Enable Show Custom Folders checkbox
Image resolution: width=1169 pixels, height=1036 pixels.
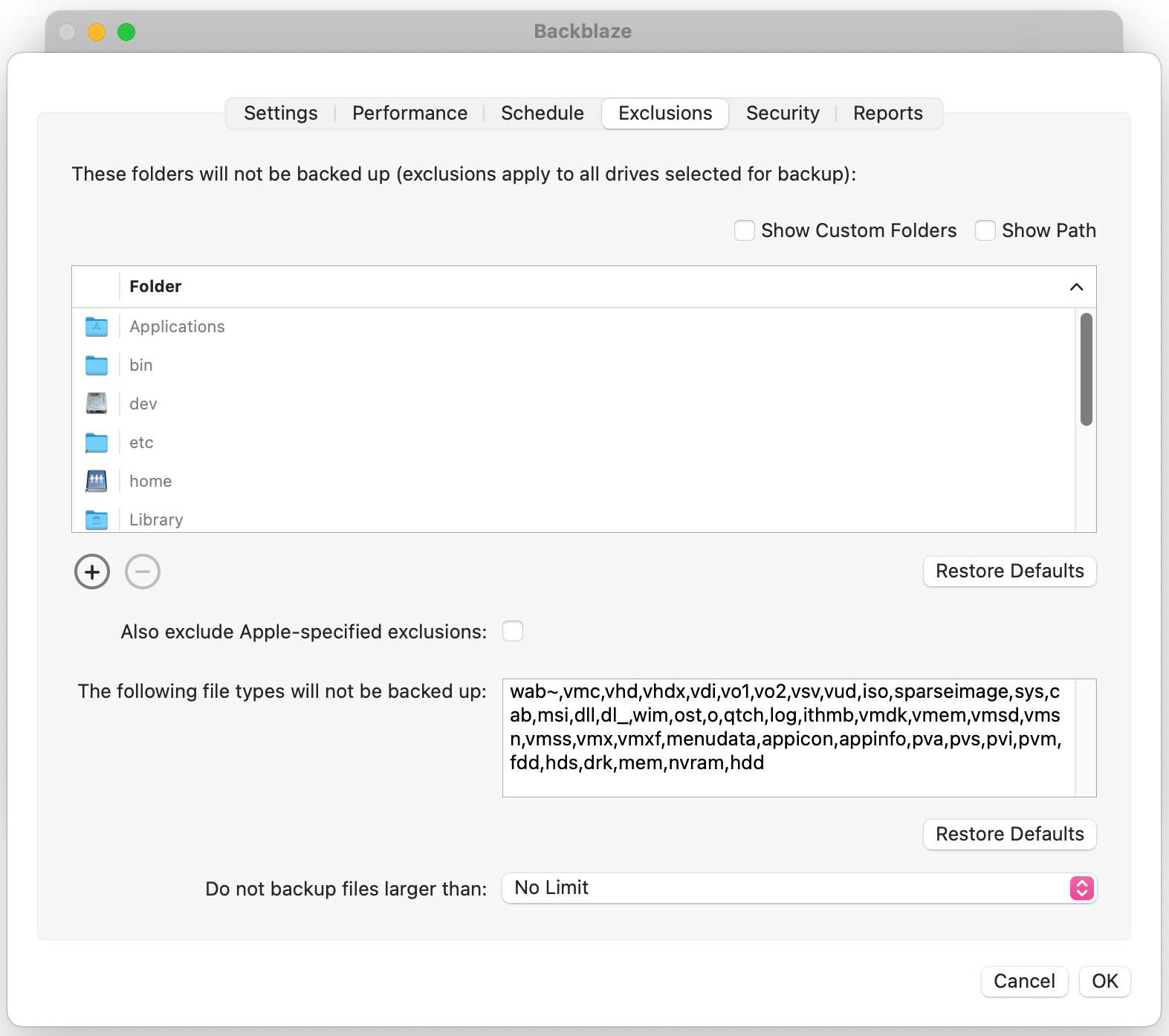[x=745, y=230]
